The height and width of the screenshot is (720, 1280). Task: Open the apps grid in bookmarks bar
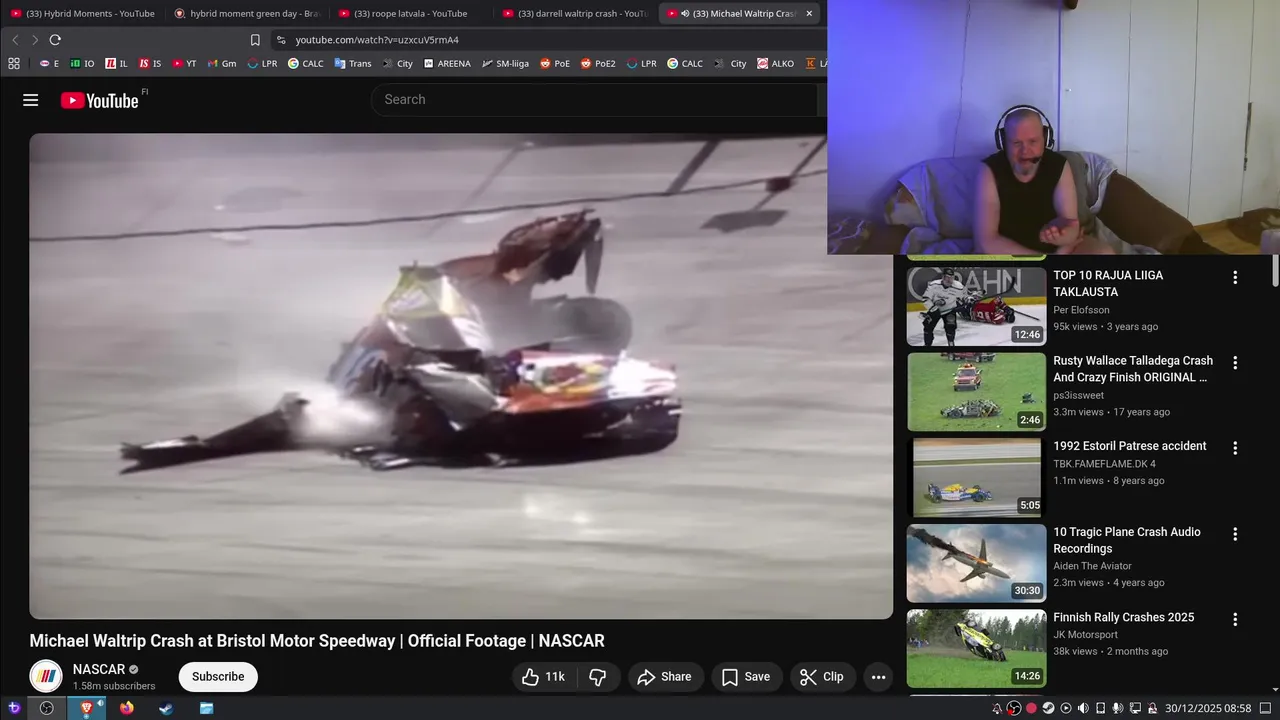[x=14, y=63]
